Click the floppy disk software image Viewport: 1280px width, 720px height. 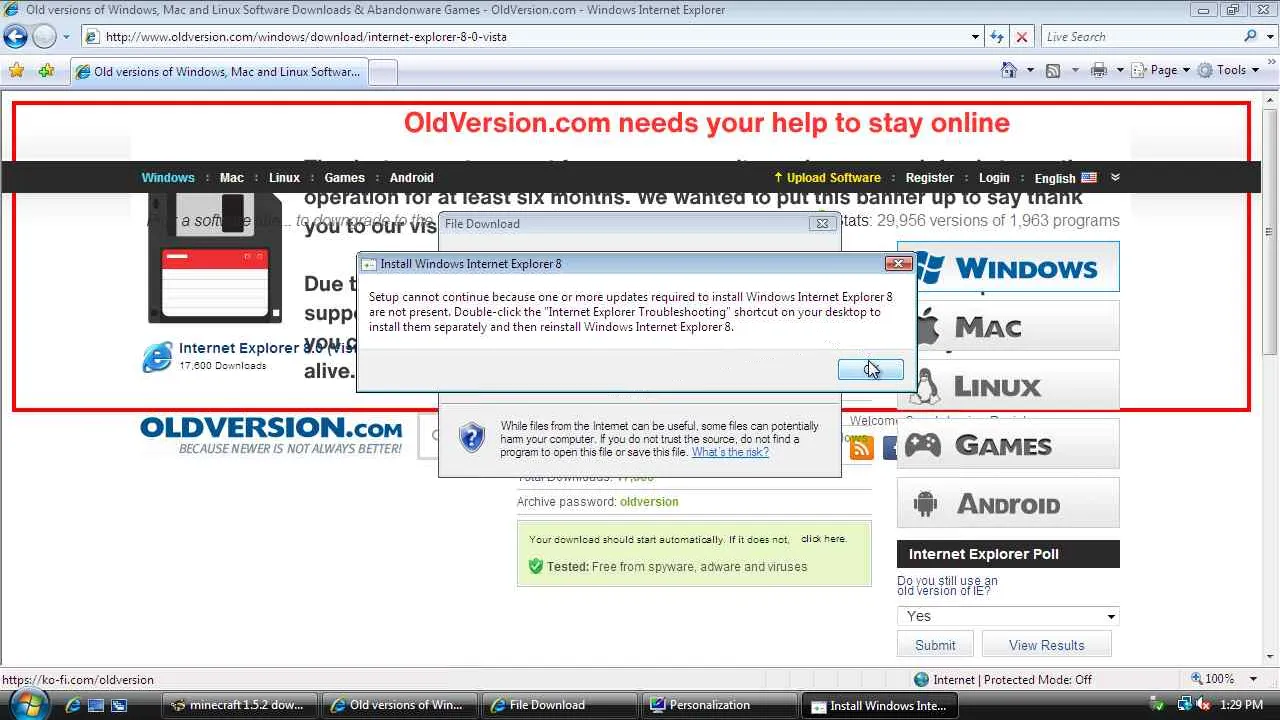(214, 258)
